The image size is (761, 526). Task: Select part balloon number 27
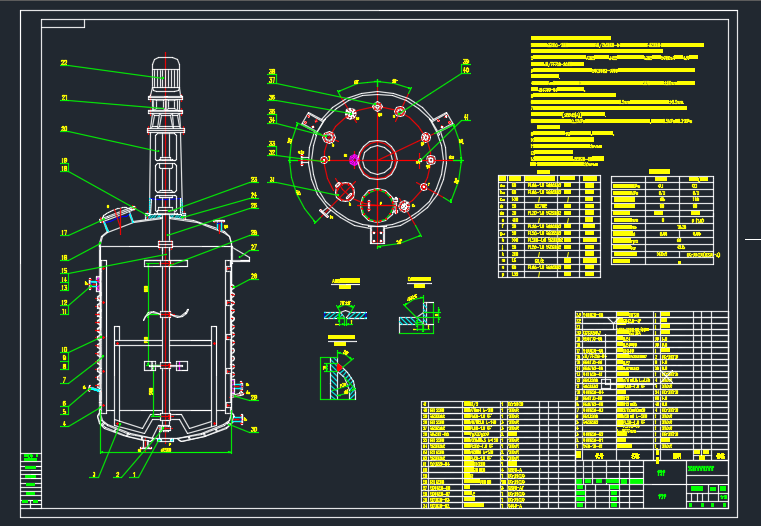point(254,247)
